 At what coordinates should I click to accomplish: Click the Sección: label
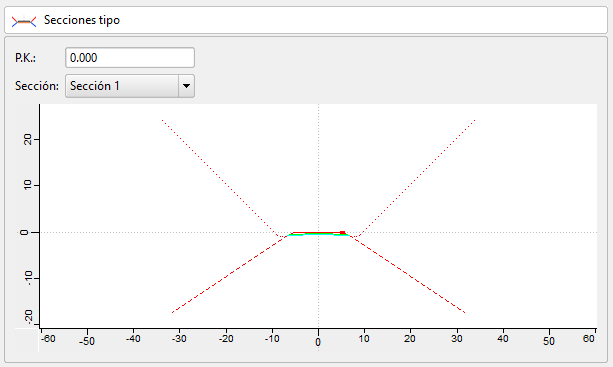click(37, 86)
